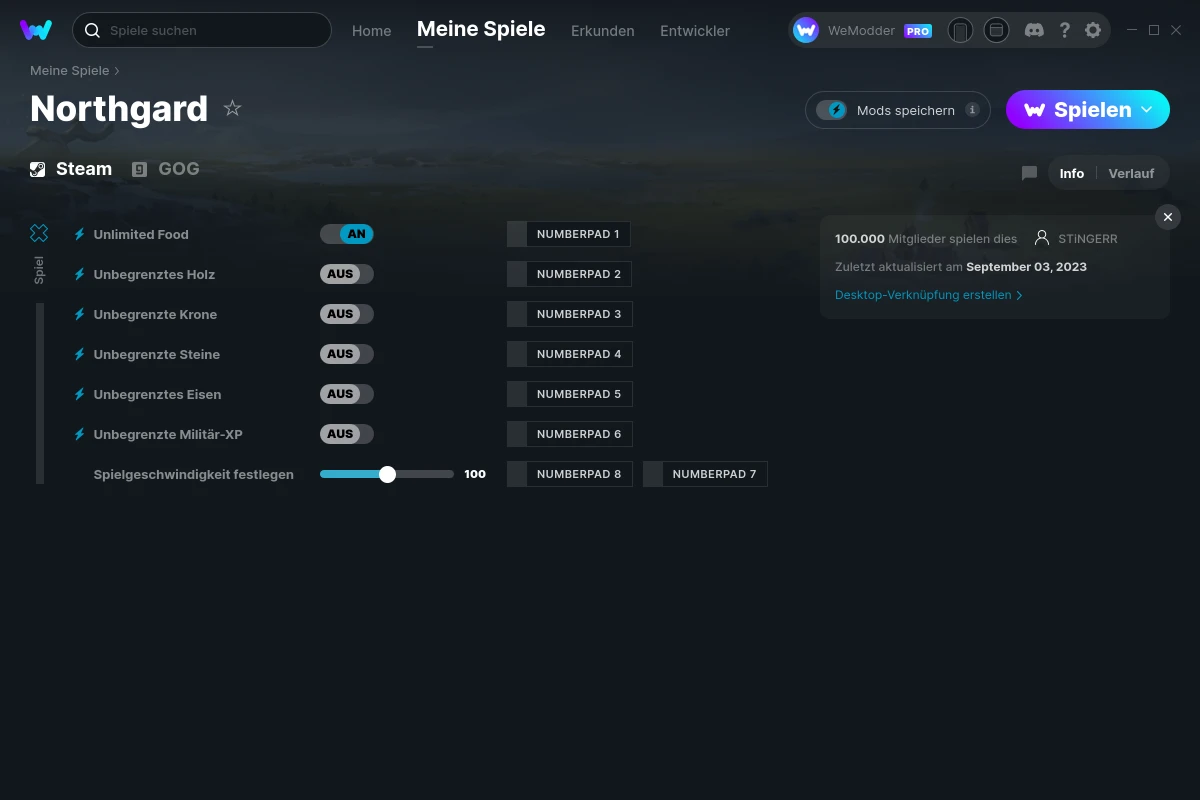
Task: Click the Spiel category icon in sidebar
Action: point(39,233)
